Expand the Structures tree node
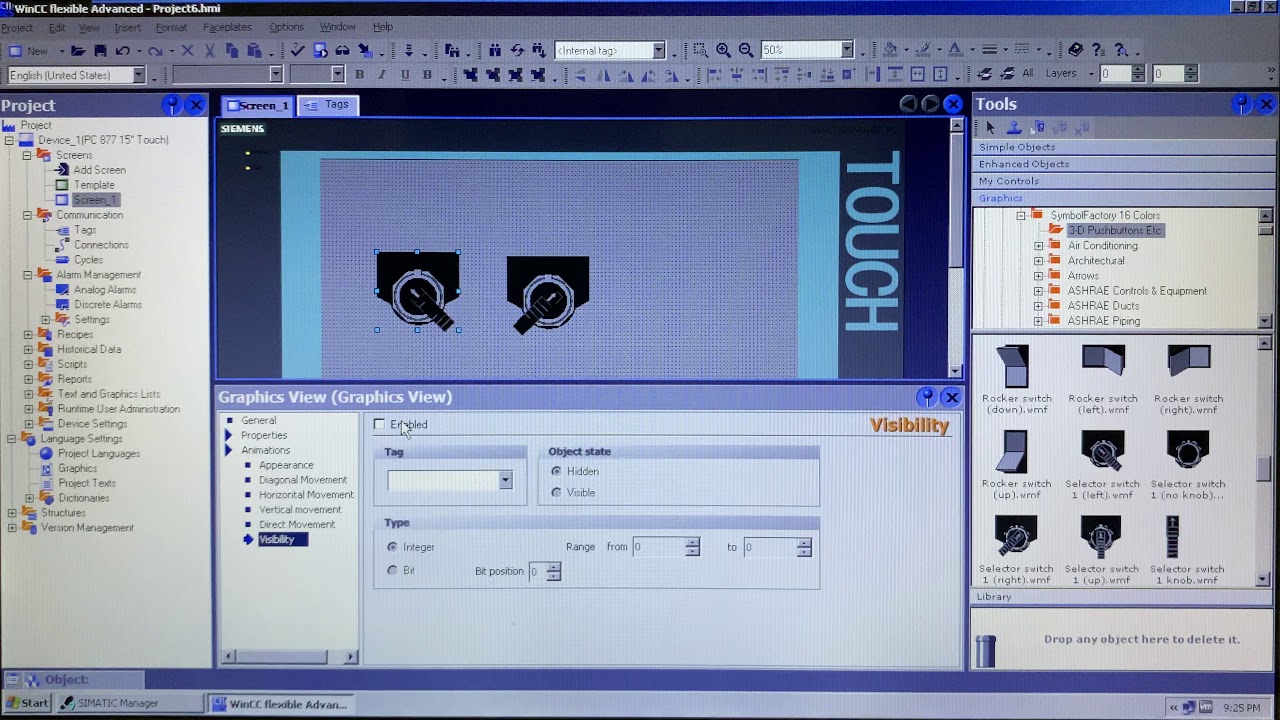 coord(12,513)
